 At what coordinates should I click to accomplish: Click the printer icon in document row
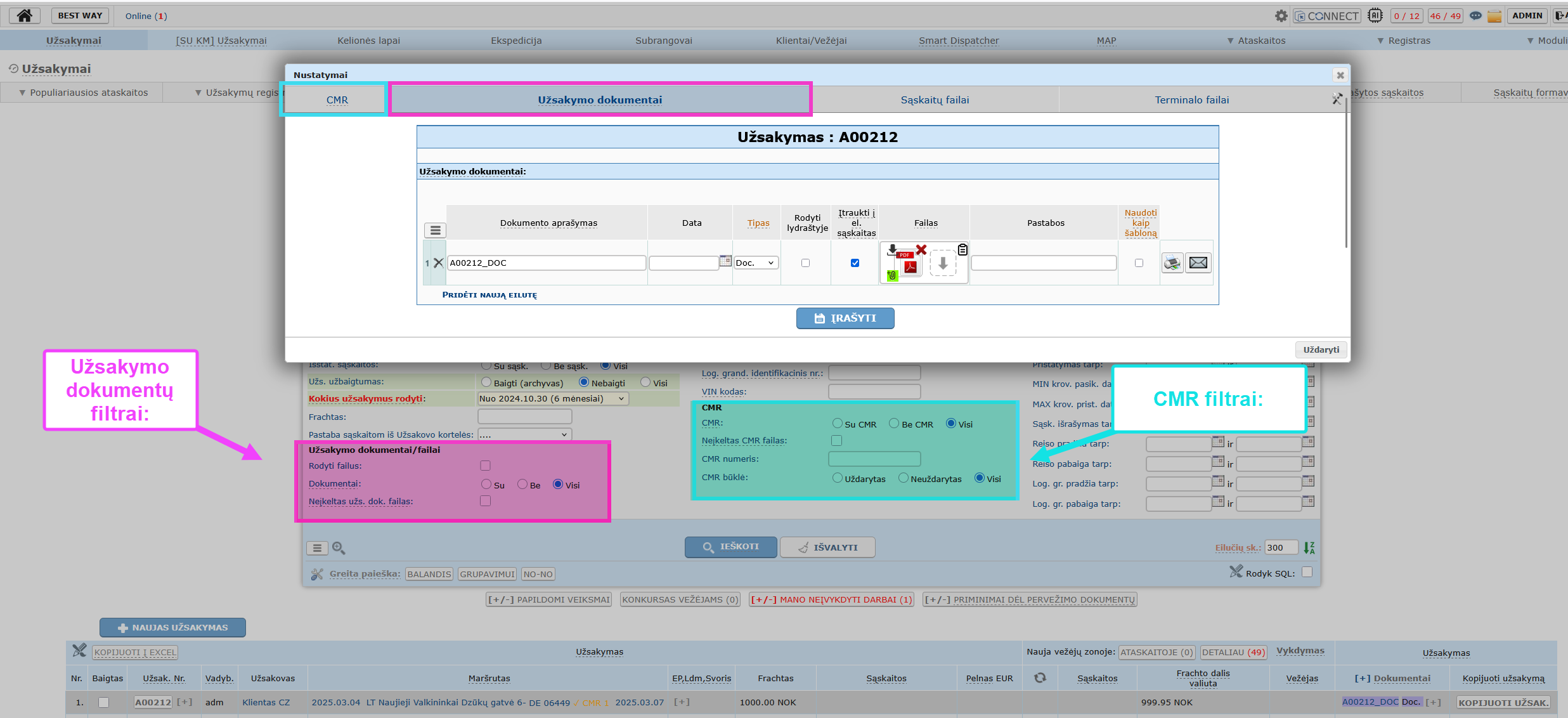coord(1172,263)
